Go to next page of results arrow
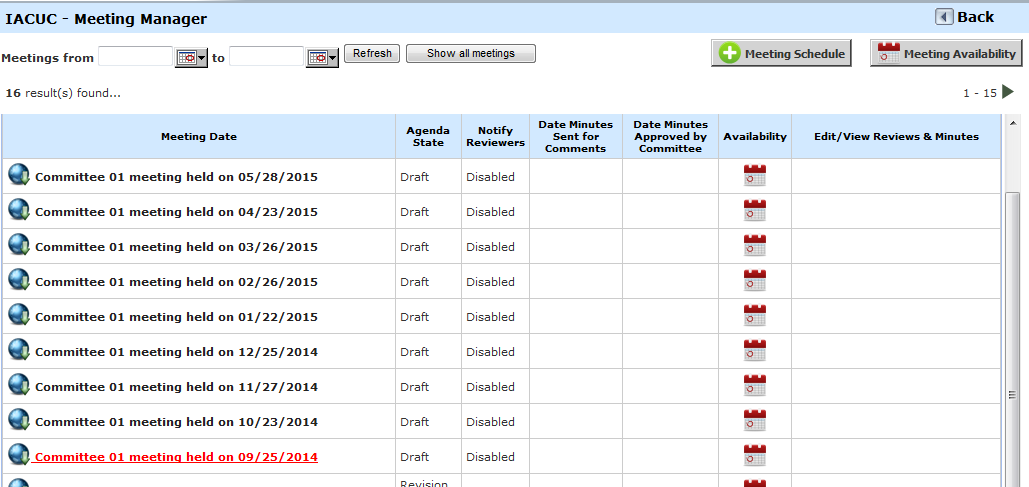The width and height of the screenshot is (1029, 487). [1008, 93]
